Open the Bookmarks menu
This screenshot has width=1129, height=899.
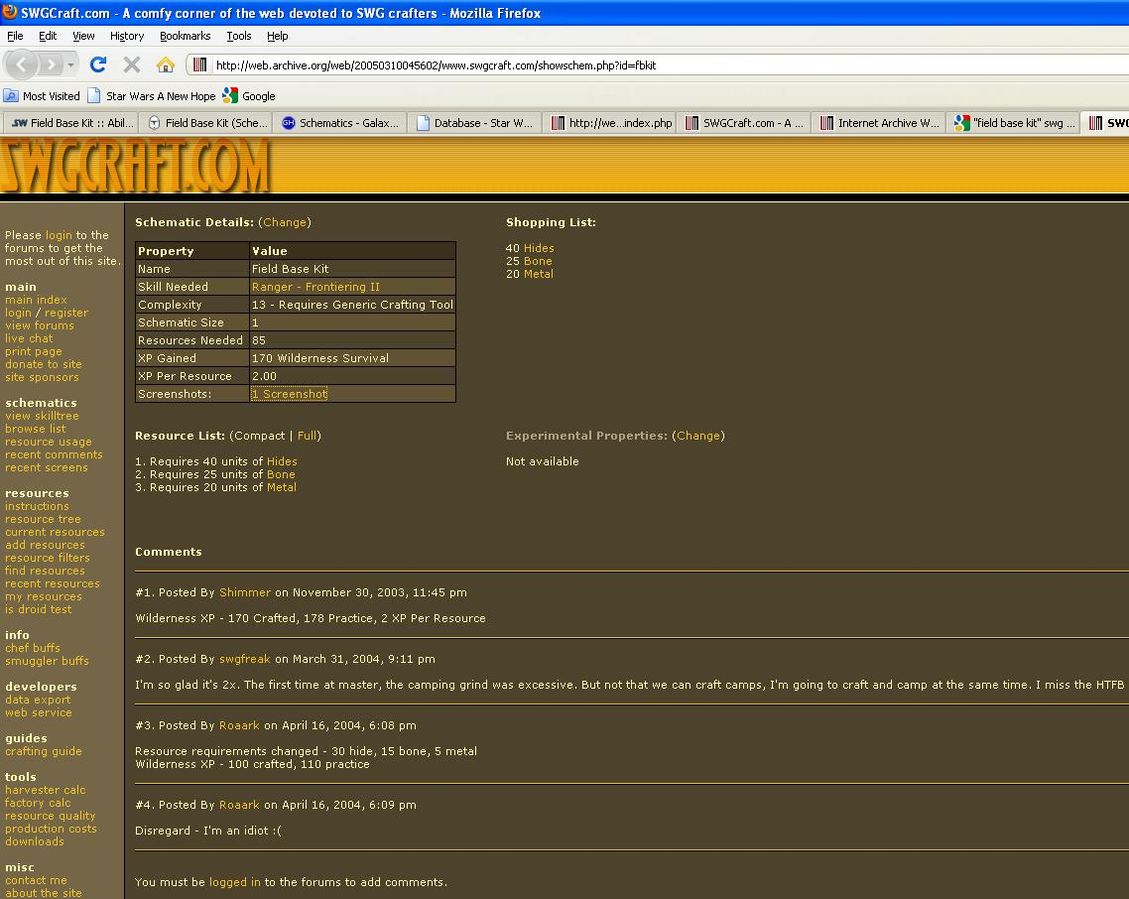click(x=185, y=36)
